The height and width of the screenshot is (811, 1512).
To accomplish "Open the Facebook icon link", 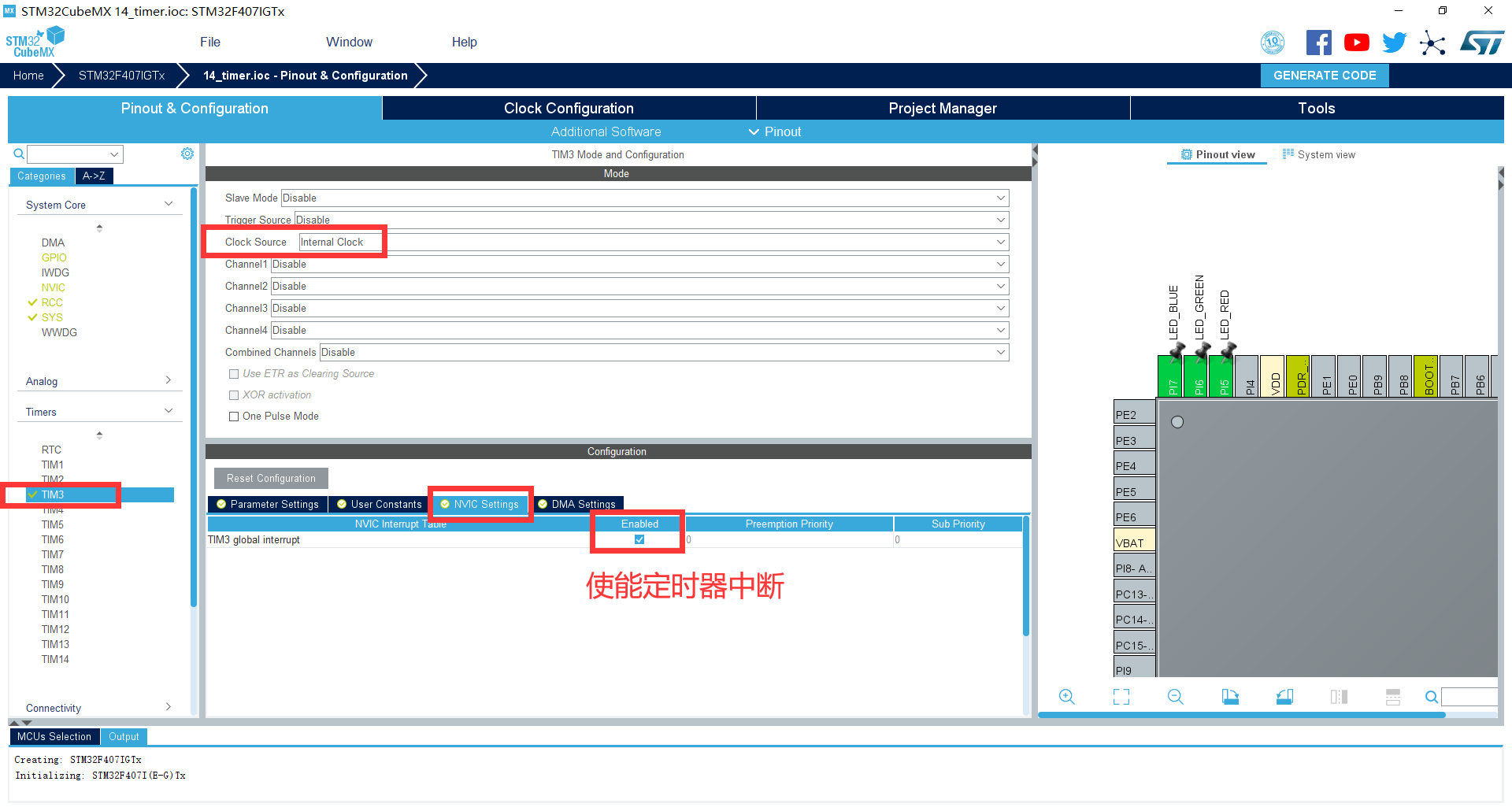I will [x=1318, y=43].
